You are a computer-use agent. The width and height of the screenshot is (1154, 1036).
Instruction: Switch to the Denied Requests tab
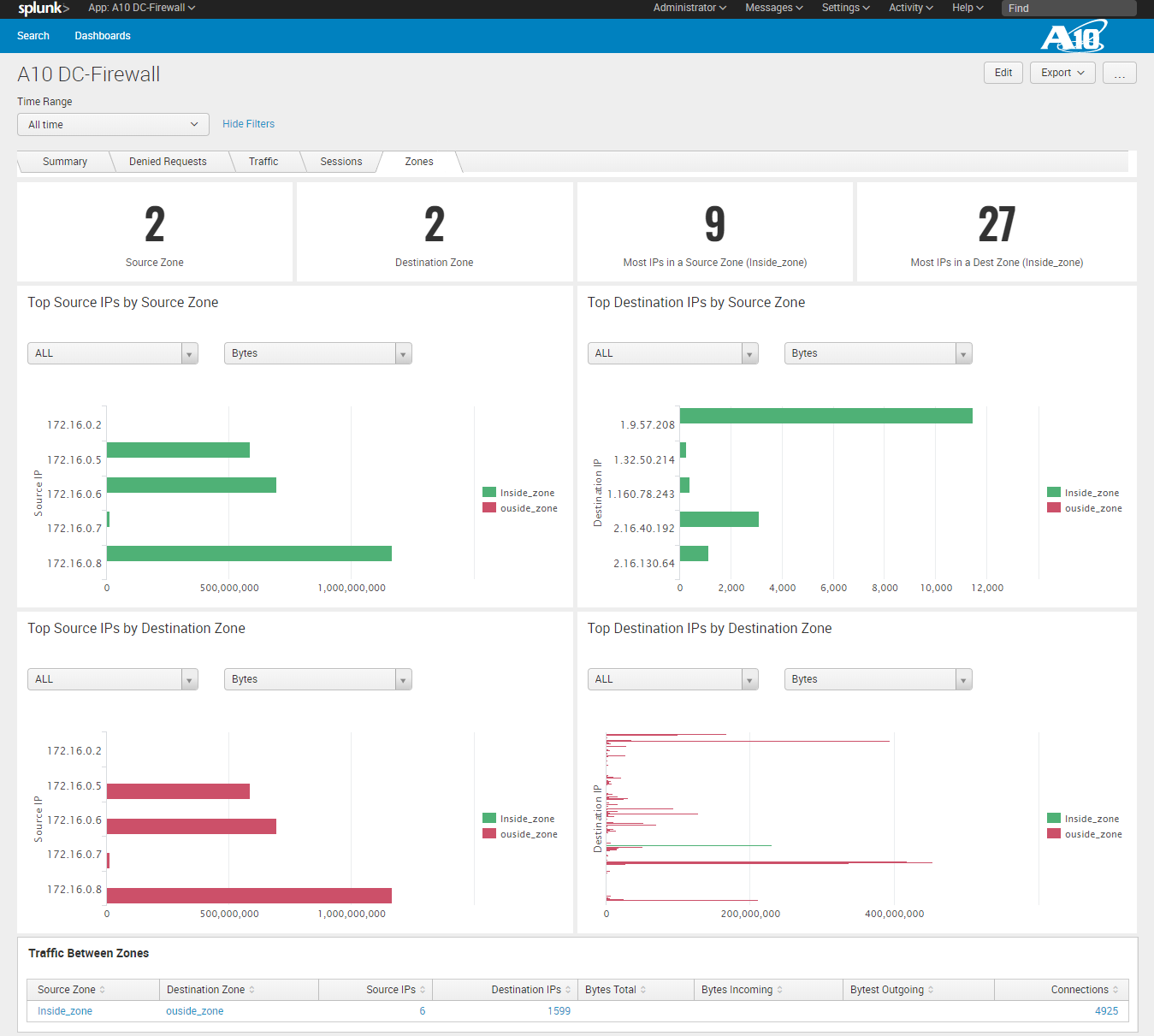[168, 162]
